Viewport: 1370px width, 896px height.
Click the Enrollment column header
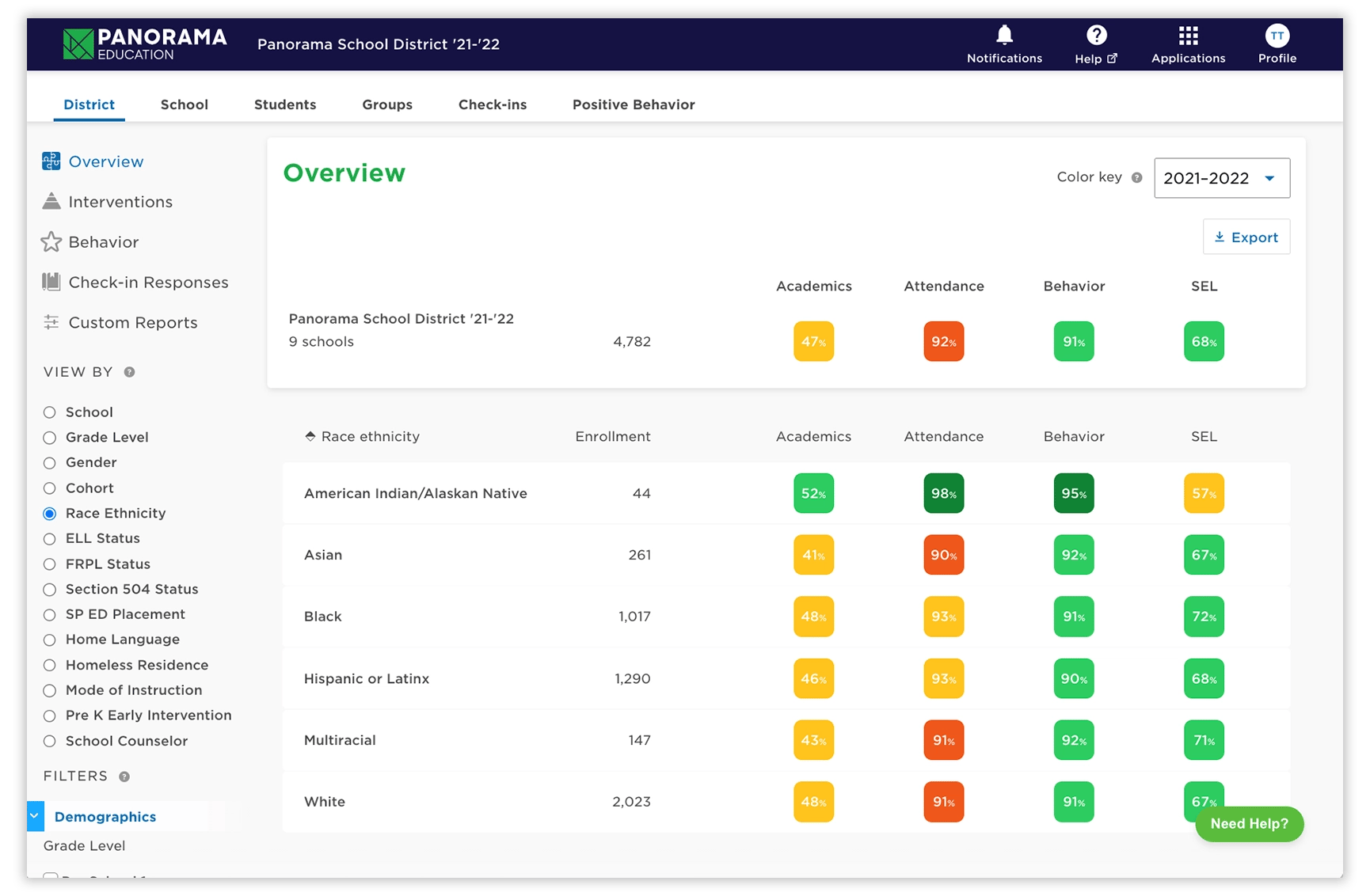coord(613,436)
